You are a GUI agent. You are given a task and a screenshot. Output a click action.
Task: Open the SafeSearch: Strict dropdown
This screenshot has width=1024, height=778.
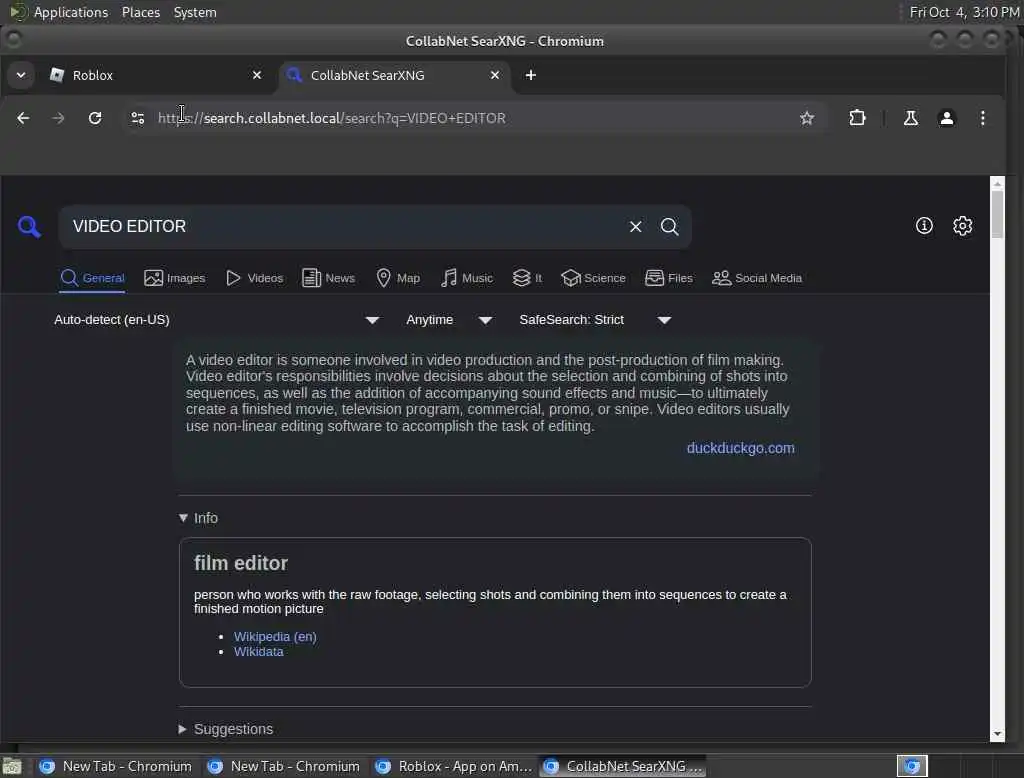pos(595,319)
